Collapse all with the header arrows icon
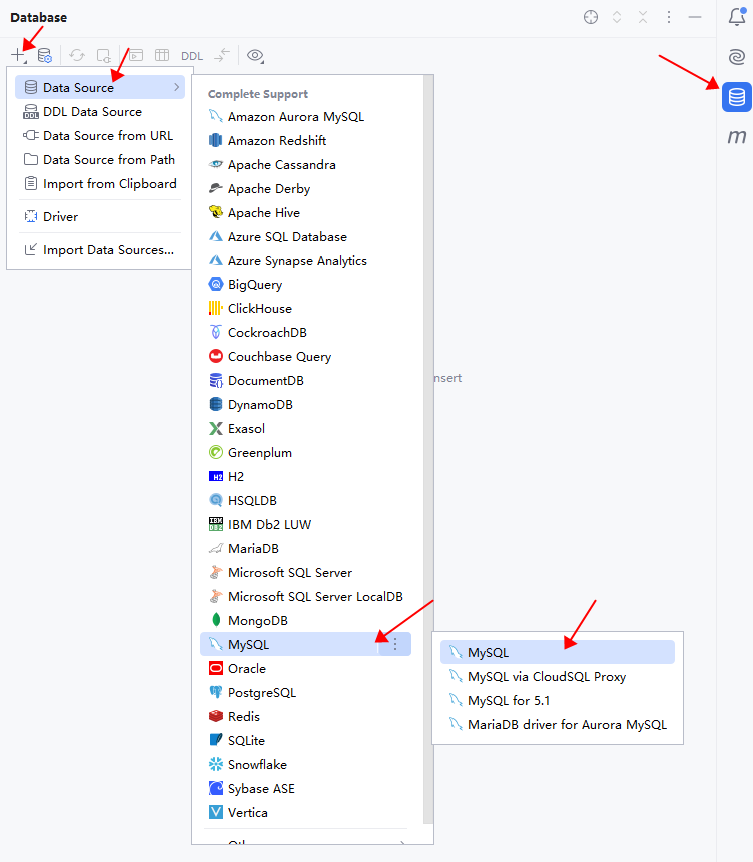Screen dimensions: 753x862 click(643, 17)
